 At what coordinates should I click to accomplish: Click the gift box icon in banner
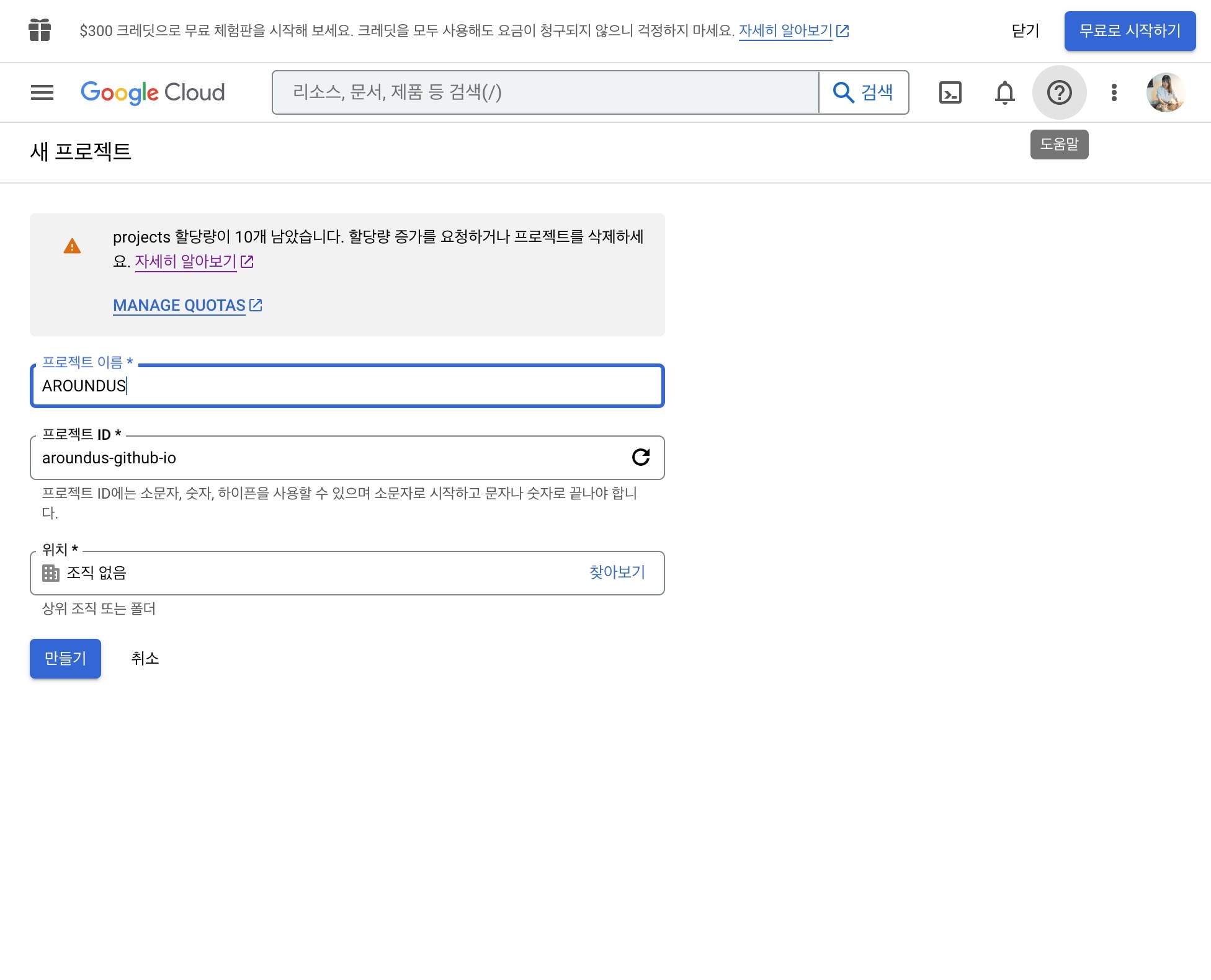click(x=40, y=30)
